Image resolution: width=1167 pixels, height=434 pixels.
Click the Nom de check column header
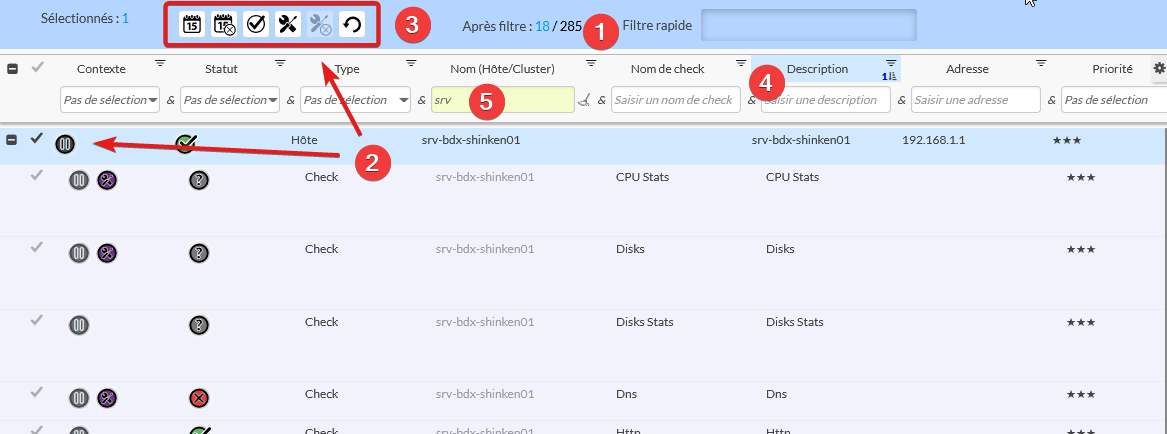[x=667, y=69]
